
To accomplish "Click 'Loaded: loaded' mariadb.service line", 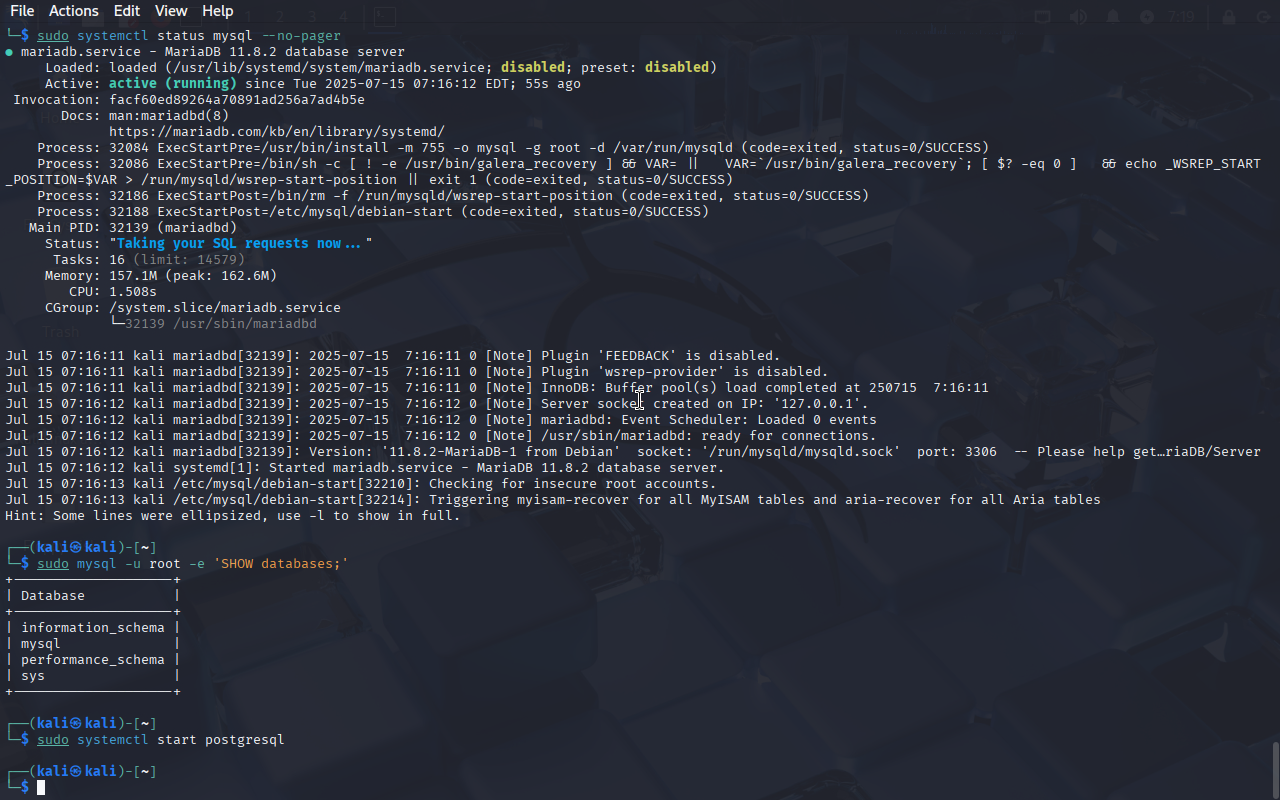I will point(381,68).
